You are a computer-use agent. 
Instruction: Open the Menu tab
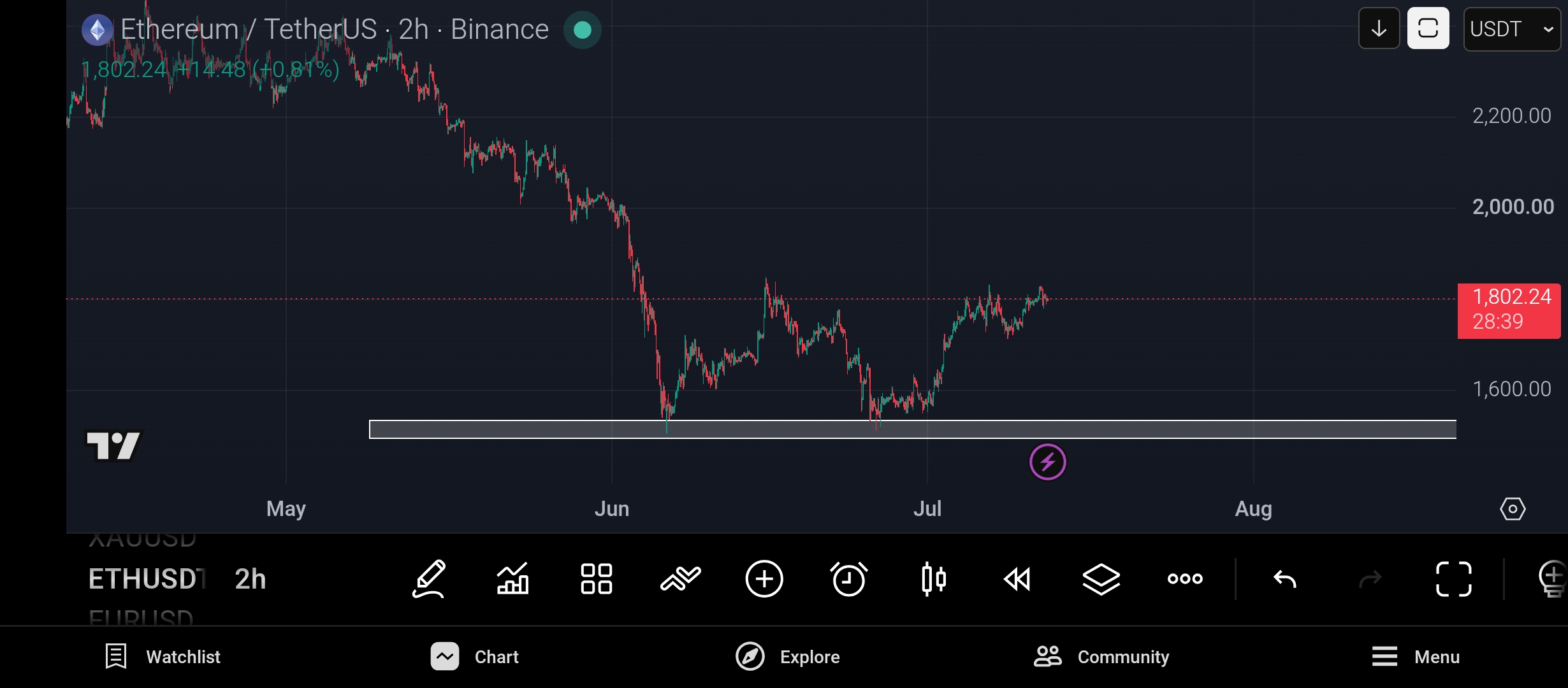[x=1416, y=657]
